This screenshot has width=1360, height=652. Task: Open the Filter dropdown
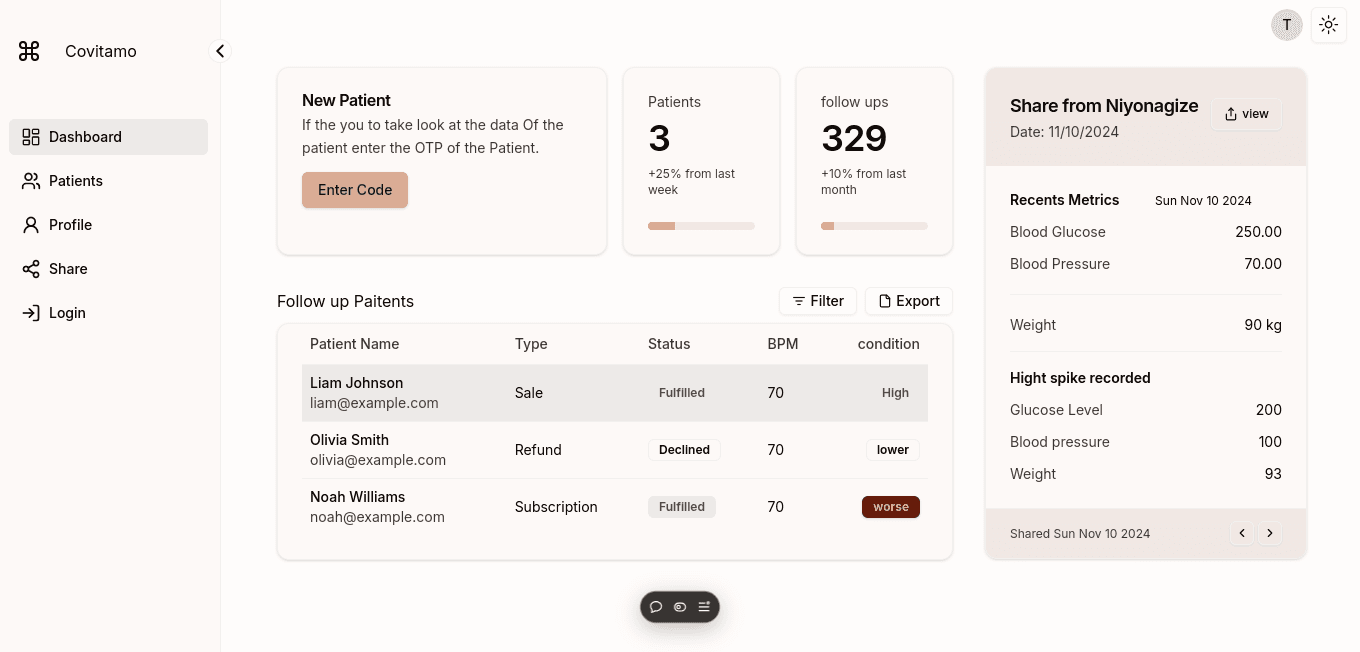pyautogui.click(x=818, y=301)
